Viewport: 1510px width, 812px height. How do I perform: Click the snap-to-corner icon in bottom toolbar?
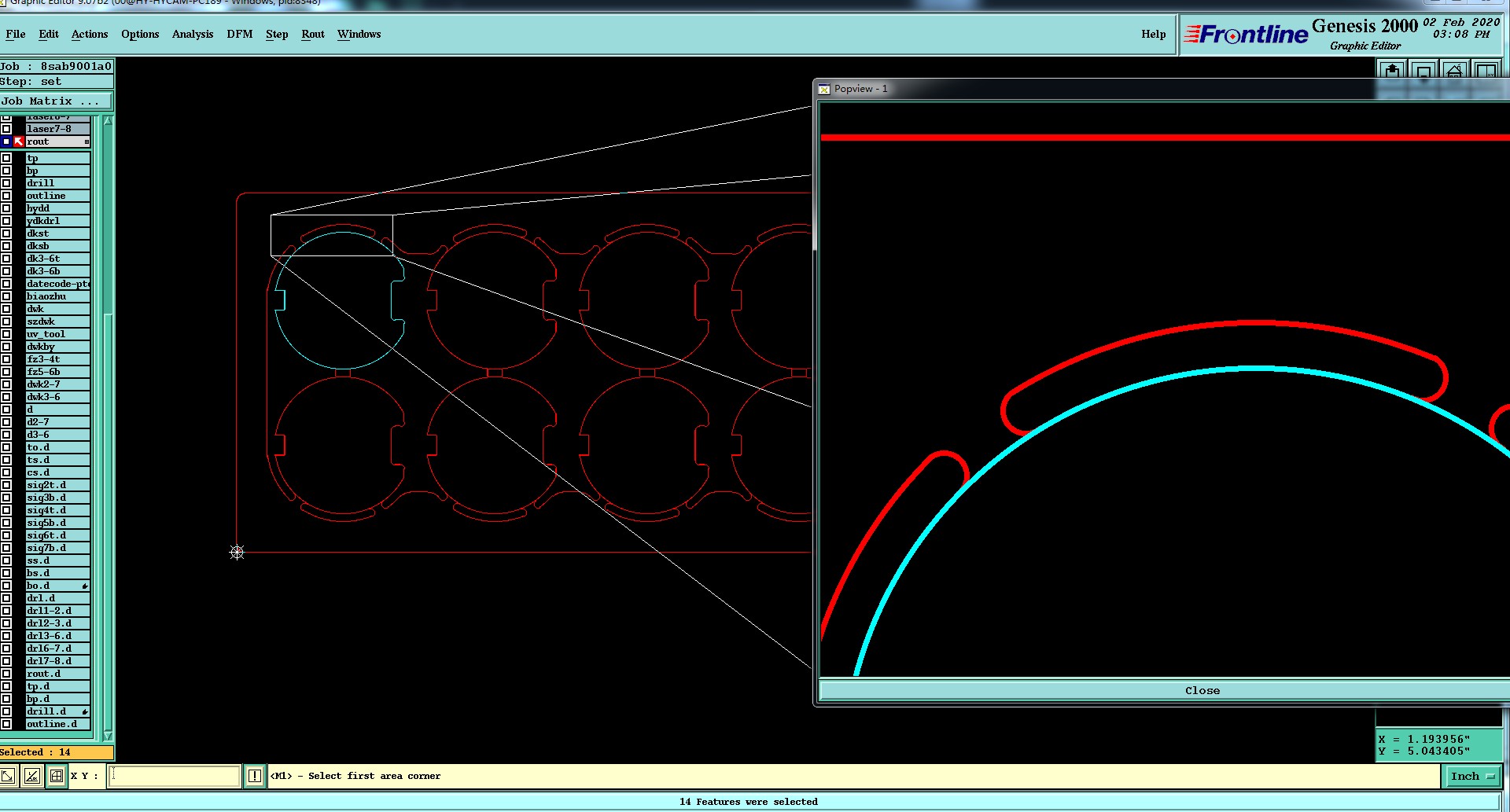pyautogui.click(x=8, y=777)
